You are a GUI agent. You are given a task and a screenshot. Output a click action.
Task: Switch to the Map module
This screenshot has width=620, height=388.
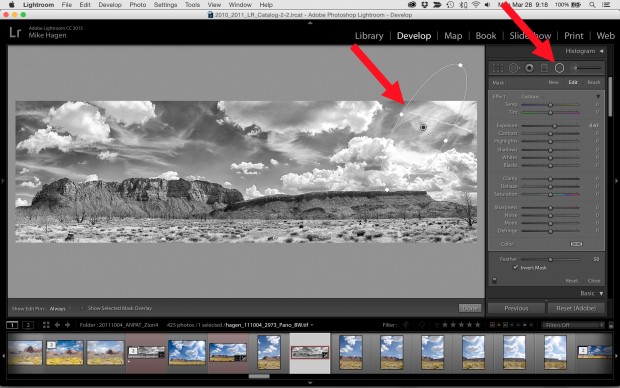point(453,36)
